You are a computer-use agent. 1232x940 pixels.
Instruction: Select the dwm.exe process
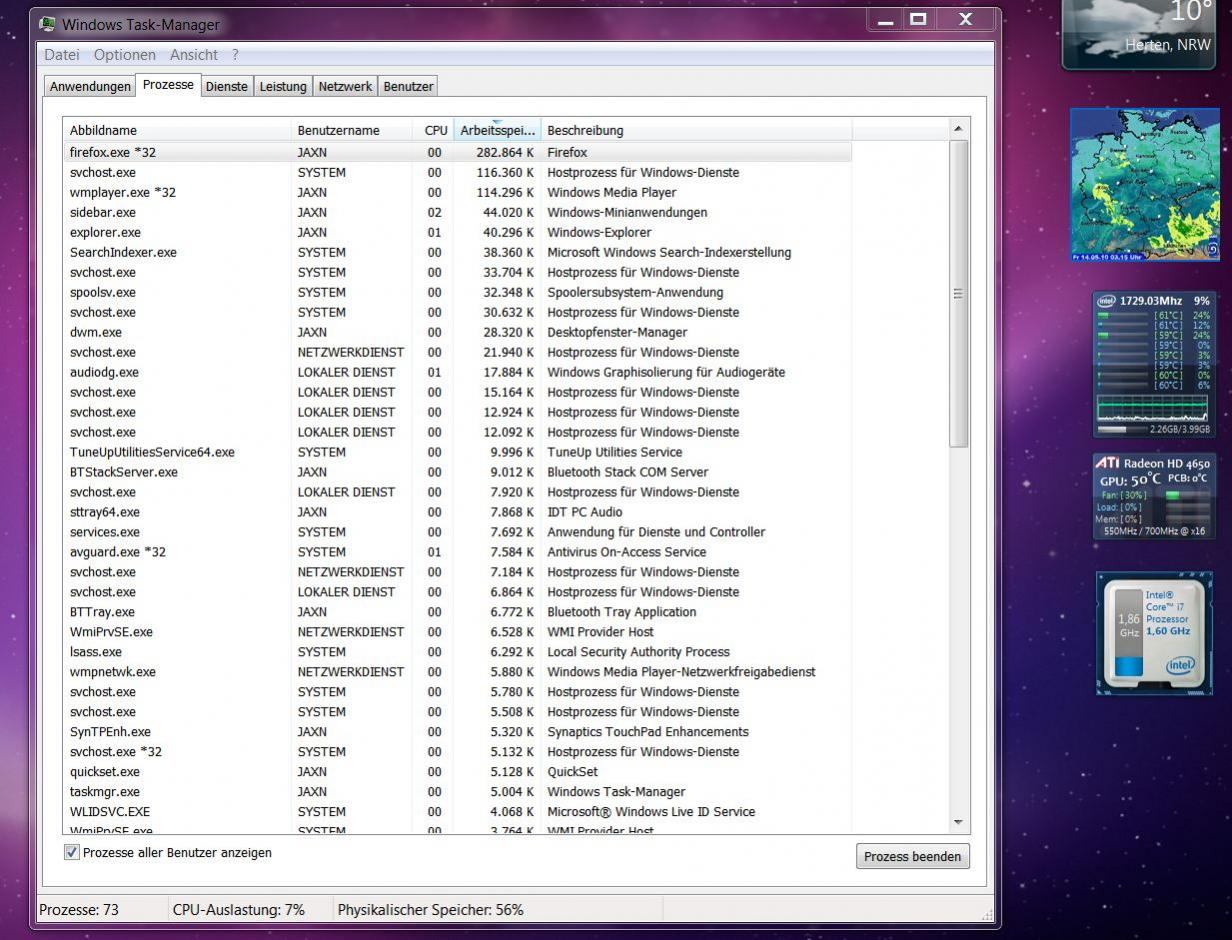pos(457,332)
